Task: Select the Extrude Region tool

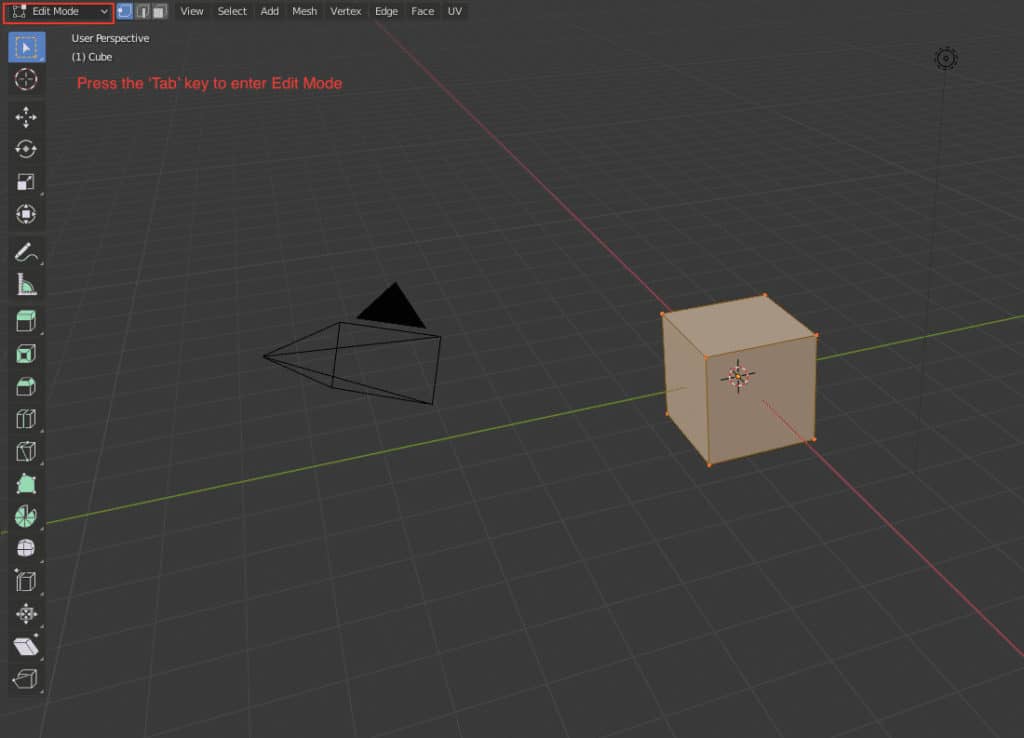Action: point(26,320)
